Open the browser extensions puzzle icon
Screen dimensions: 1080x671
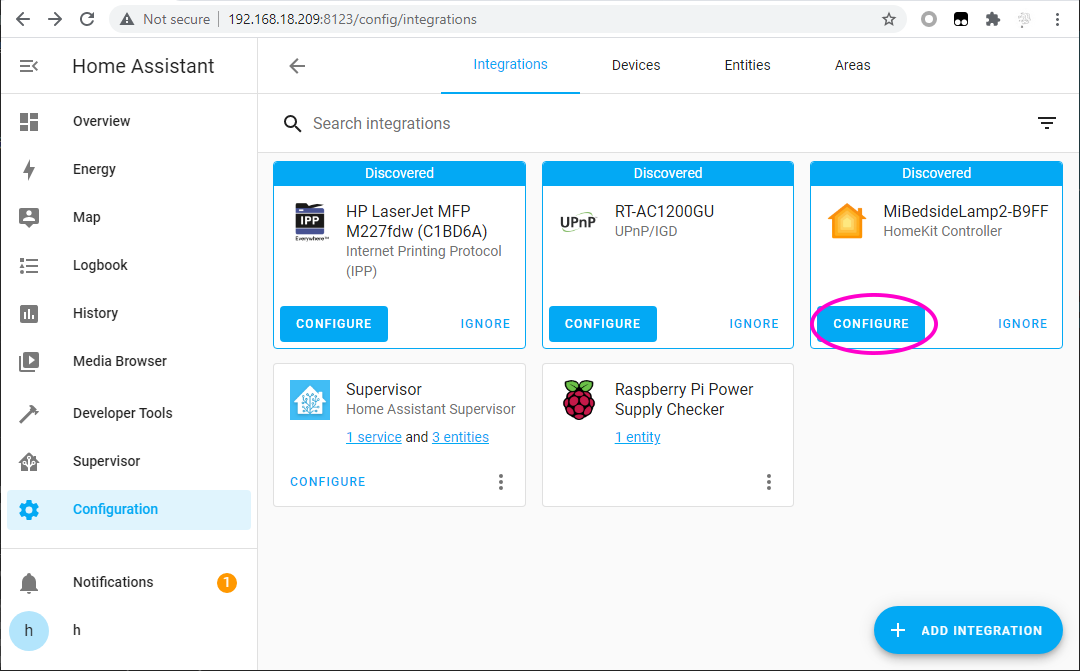click(x=993, y=19)
